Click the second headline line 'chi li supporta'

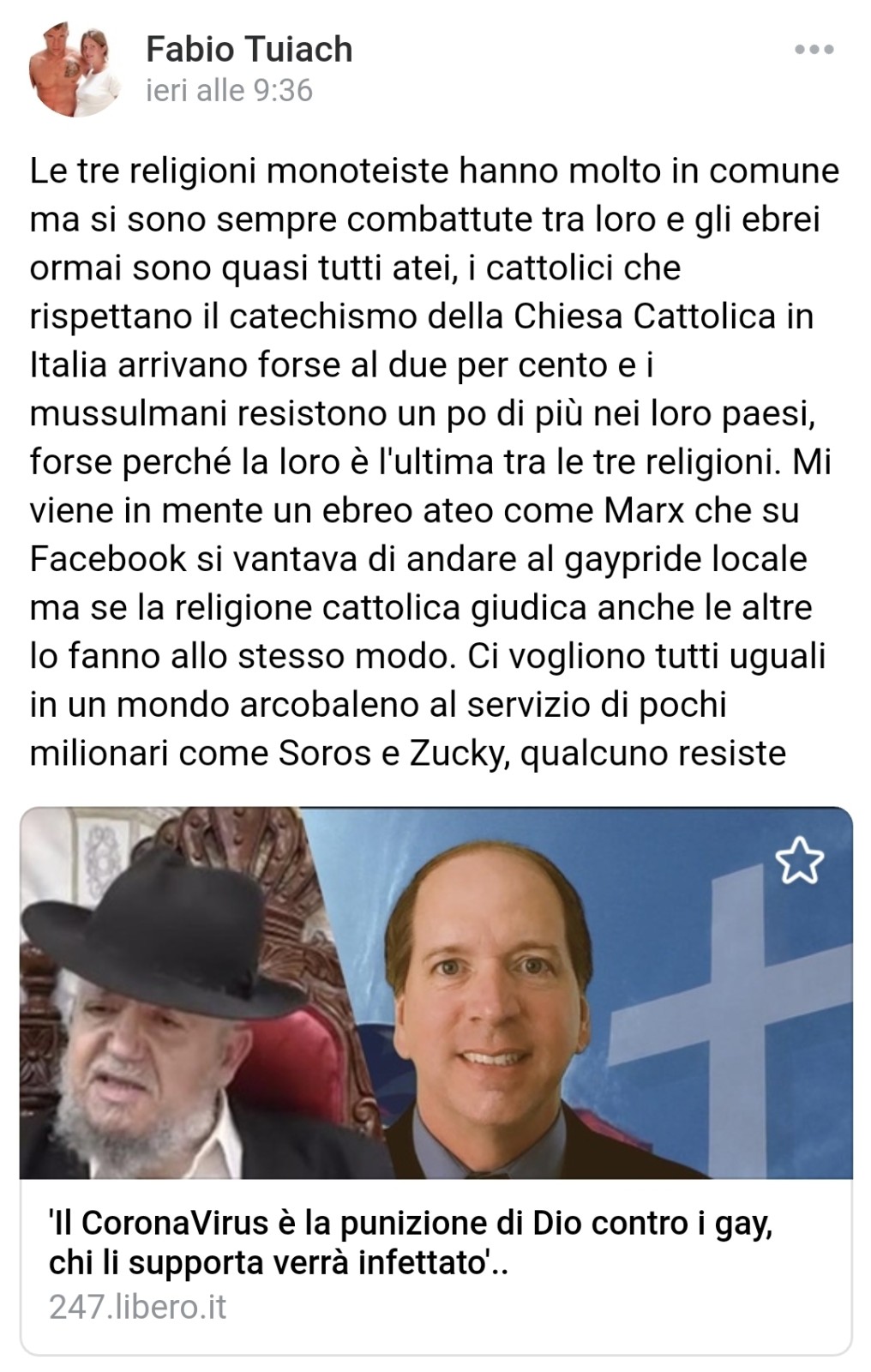pyautogui.click(x=279, y=1261)
